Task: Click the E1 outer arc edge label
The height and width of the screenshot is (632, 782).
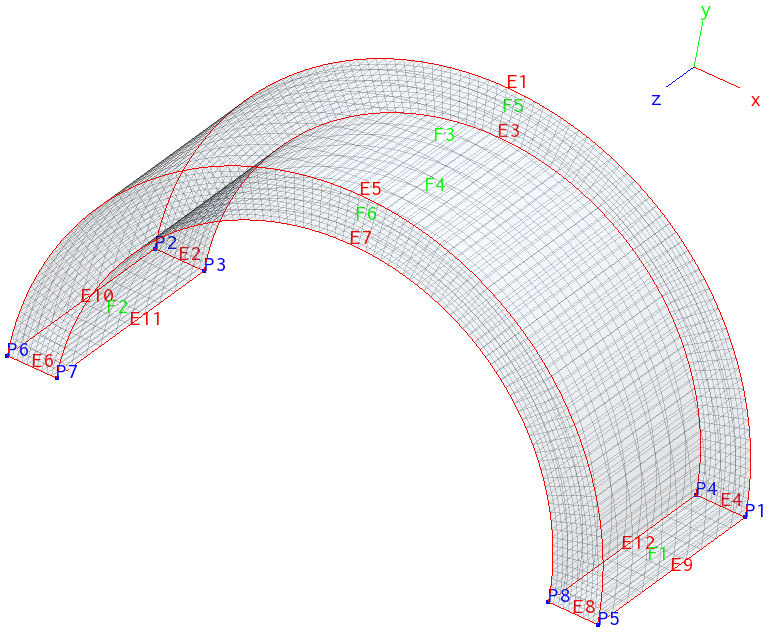Action: [517, 82]
